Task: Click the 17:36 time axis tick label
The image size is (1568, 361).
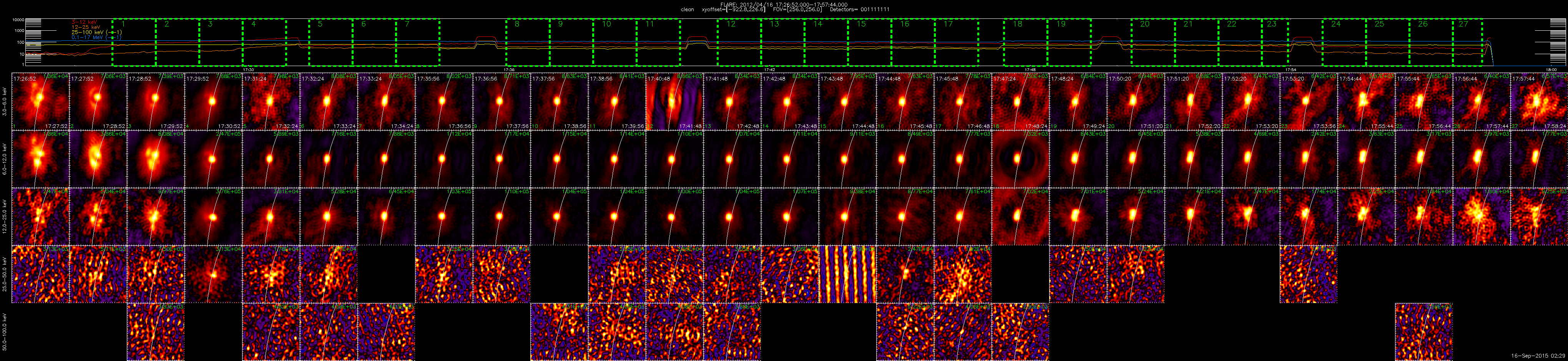Action: click(510, 70)
